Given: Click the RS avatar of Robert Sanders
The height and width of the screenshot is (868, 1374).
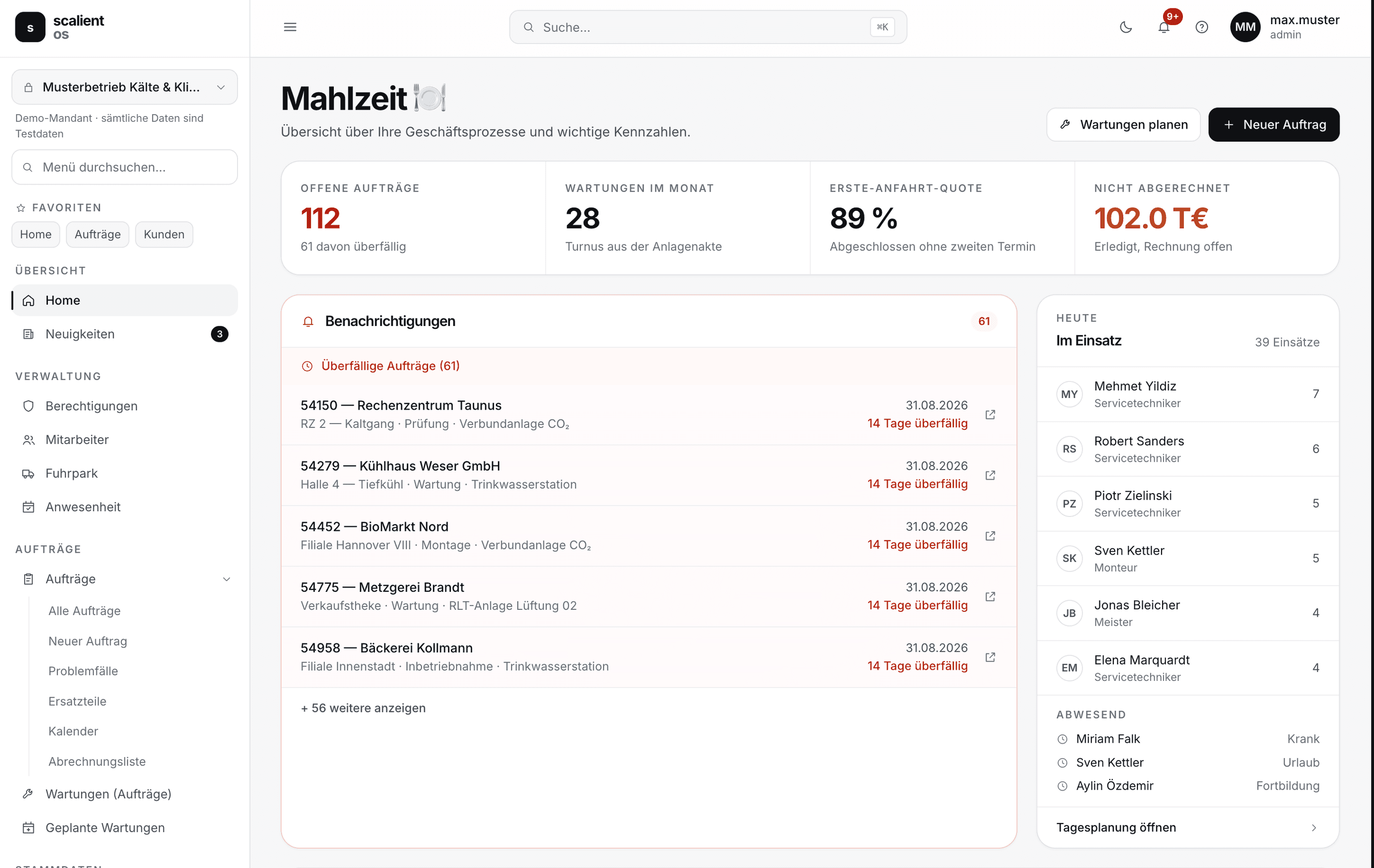Looking at the screenshot, I should tap(1069, 449).
